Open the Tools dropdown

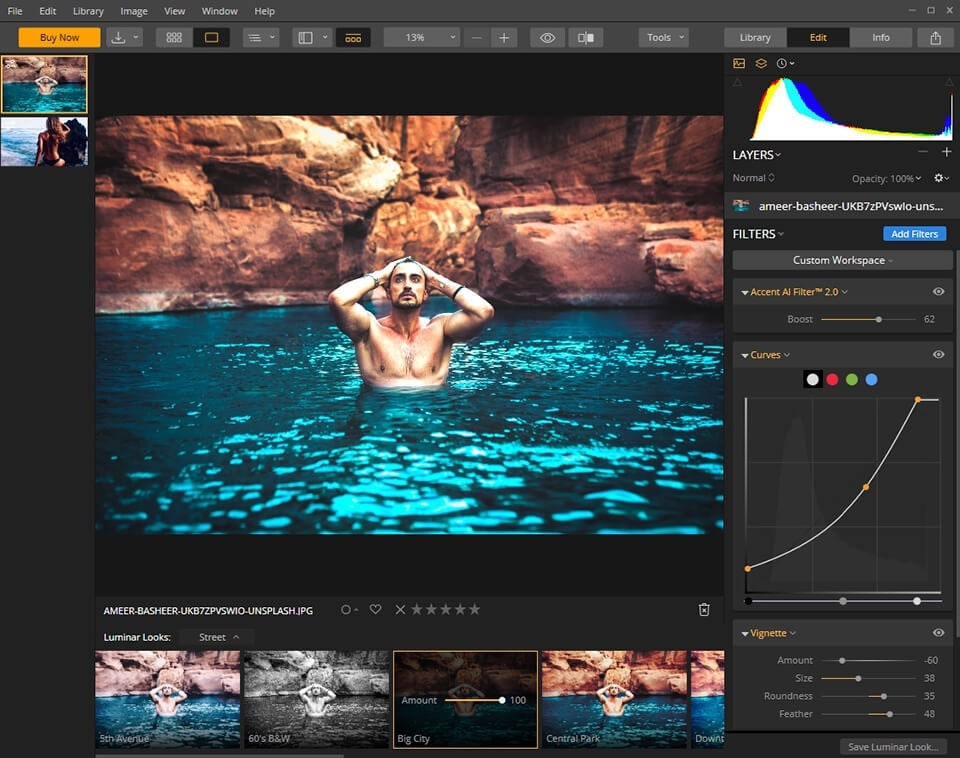pyautogui.click(x=664, y=38)
